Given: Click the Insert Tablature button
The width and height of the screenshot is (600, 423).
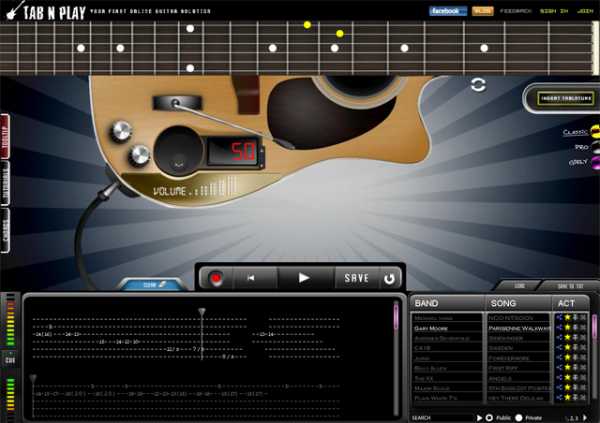Looking at the screenshot, I should 566,98.
